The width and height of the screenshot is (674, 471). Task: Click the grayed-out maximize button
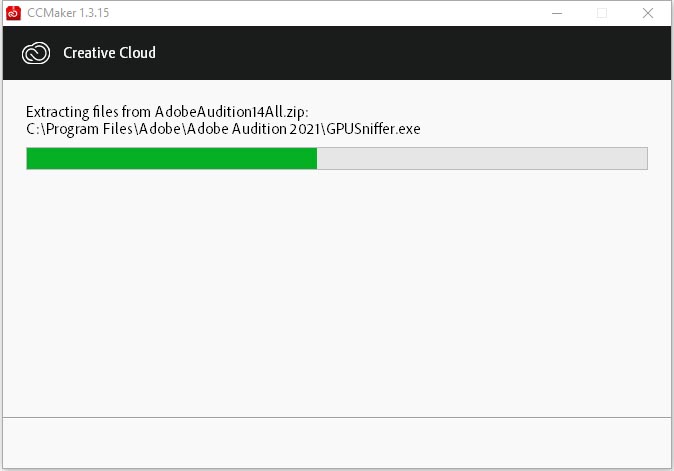coord(602,13)
